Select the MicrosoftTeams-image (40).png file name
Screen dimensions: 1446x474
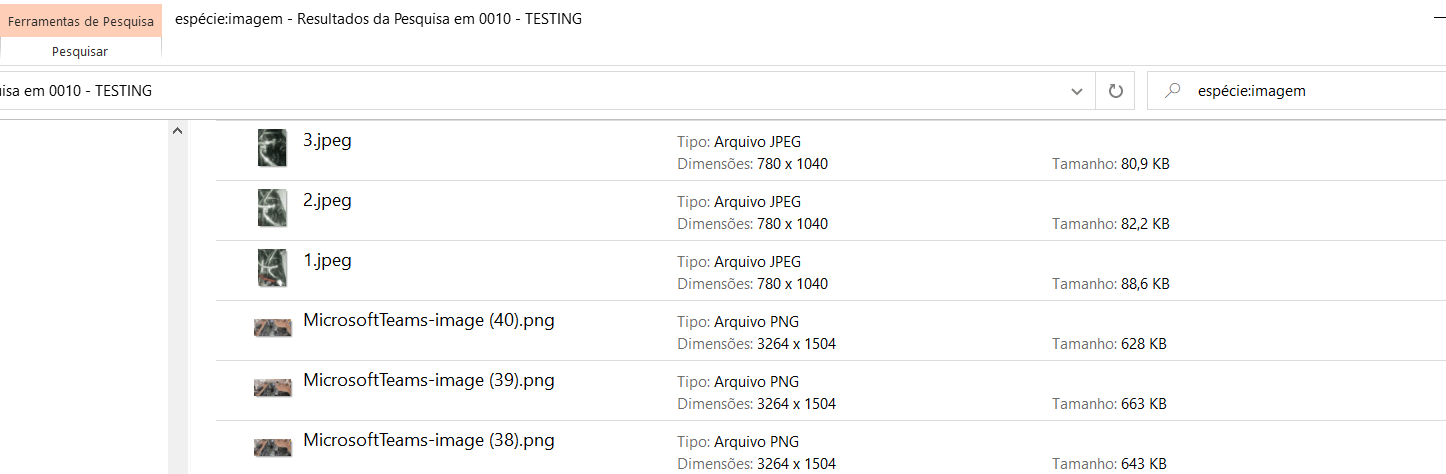coord(428,320)
